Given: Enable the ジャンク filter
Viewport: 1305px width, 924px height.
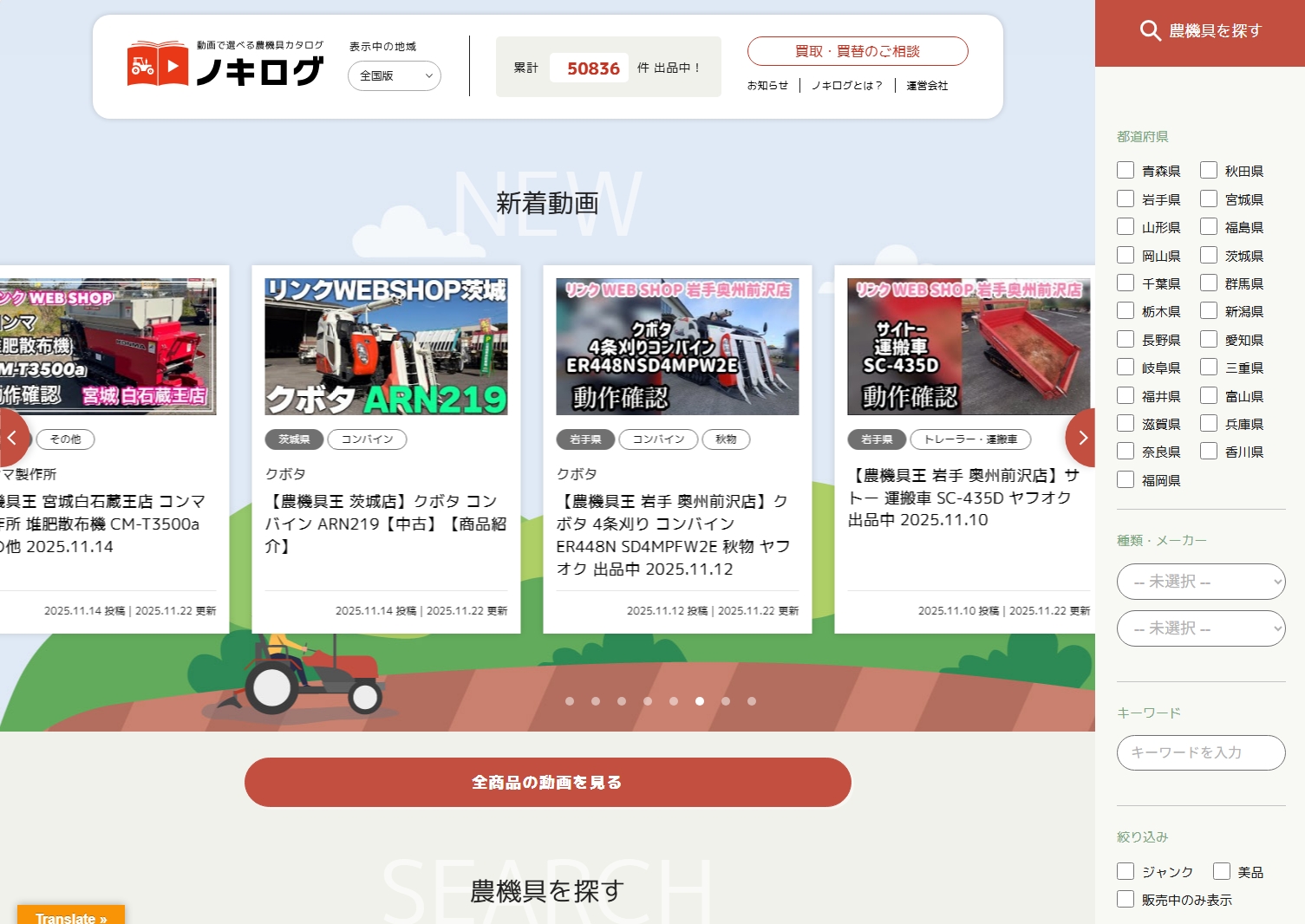Looking at the screenshot, I should 1126,870.
